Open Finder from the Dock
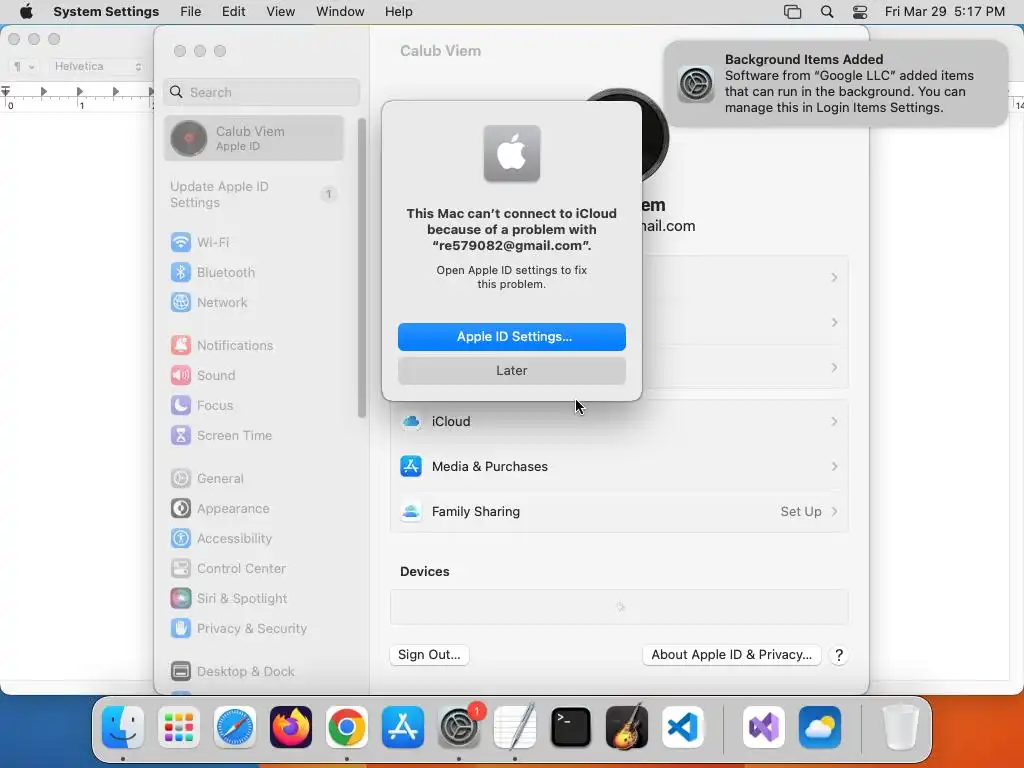The image size is (1024, 768). (123, 728)
